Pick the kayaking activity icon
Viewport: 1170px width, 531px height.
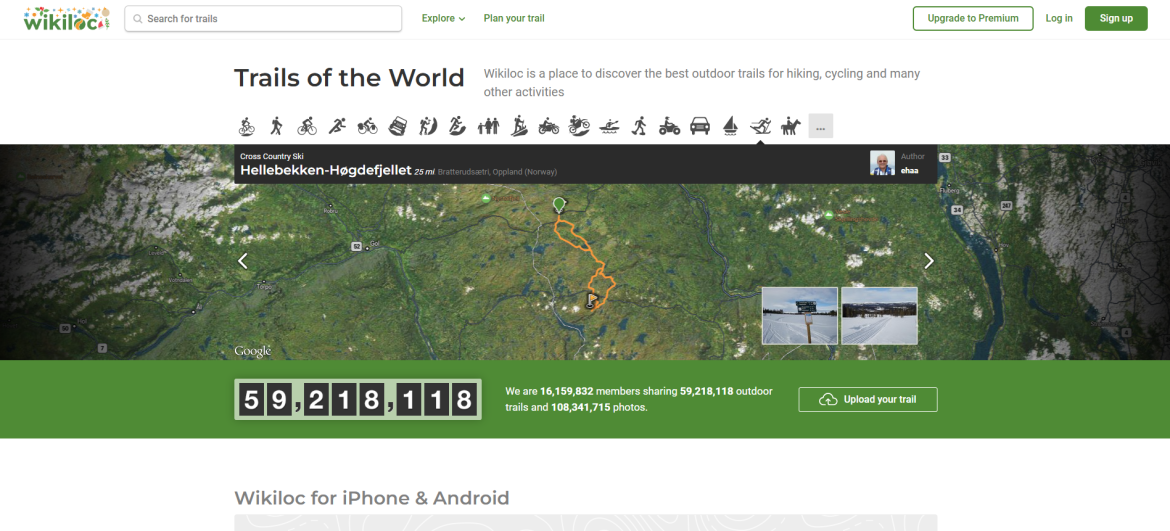[609, 126]
